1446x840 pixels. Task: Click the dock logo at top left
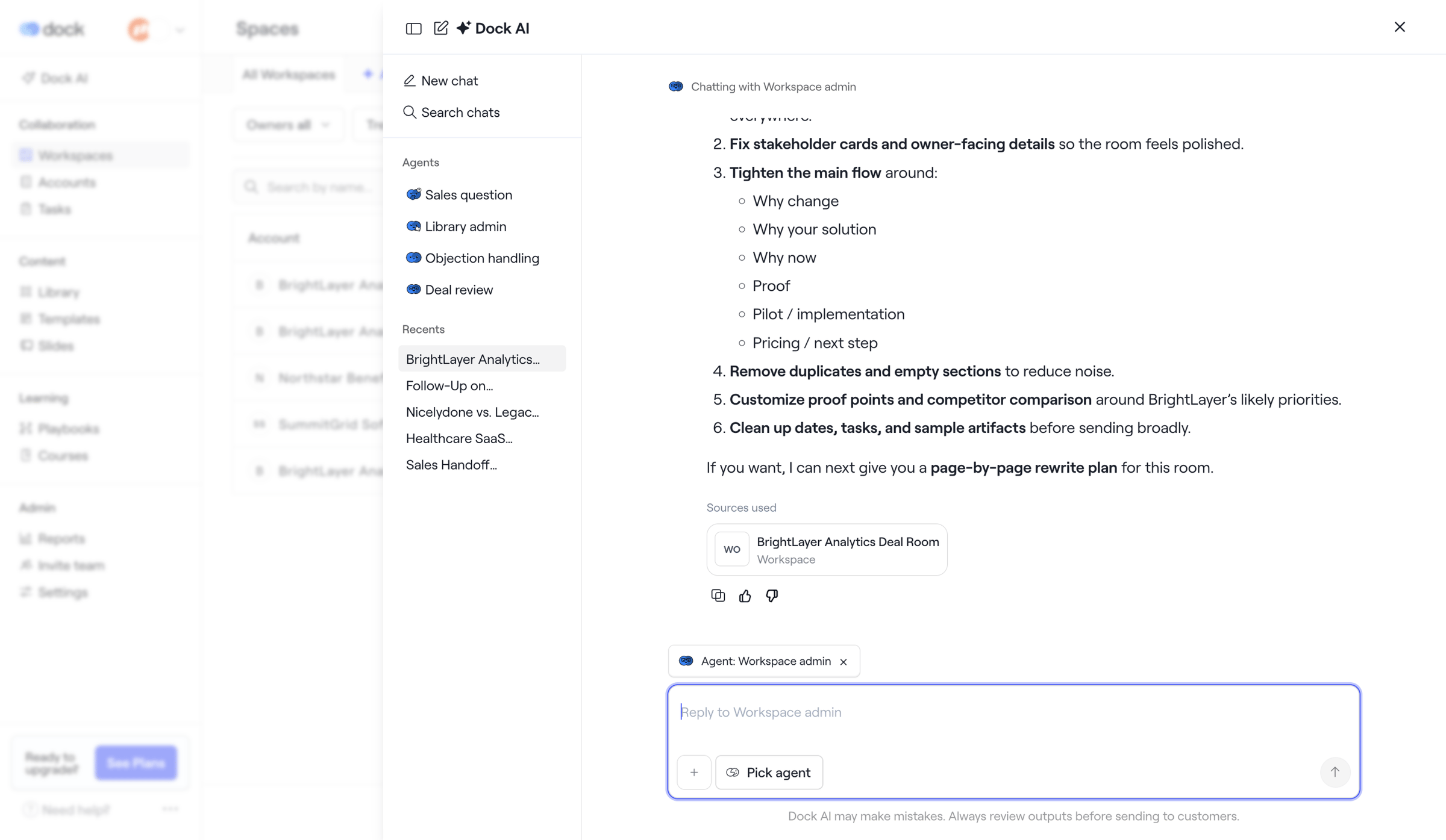(x=52, y=29)
